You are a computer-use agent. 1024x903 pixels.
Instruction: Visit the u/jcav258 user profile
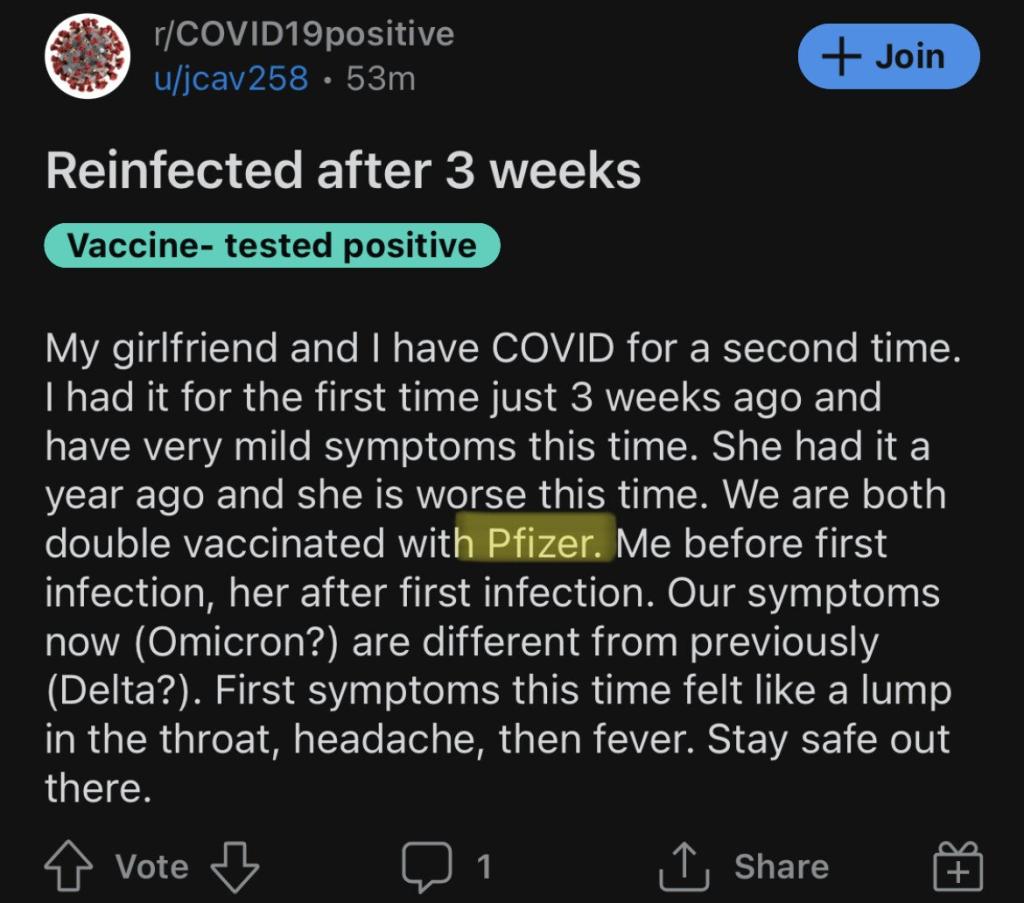[231, 78]
